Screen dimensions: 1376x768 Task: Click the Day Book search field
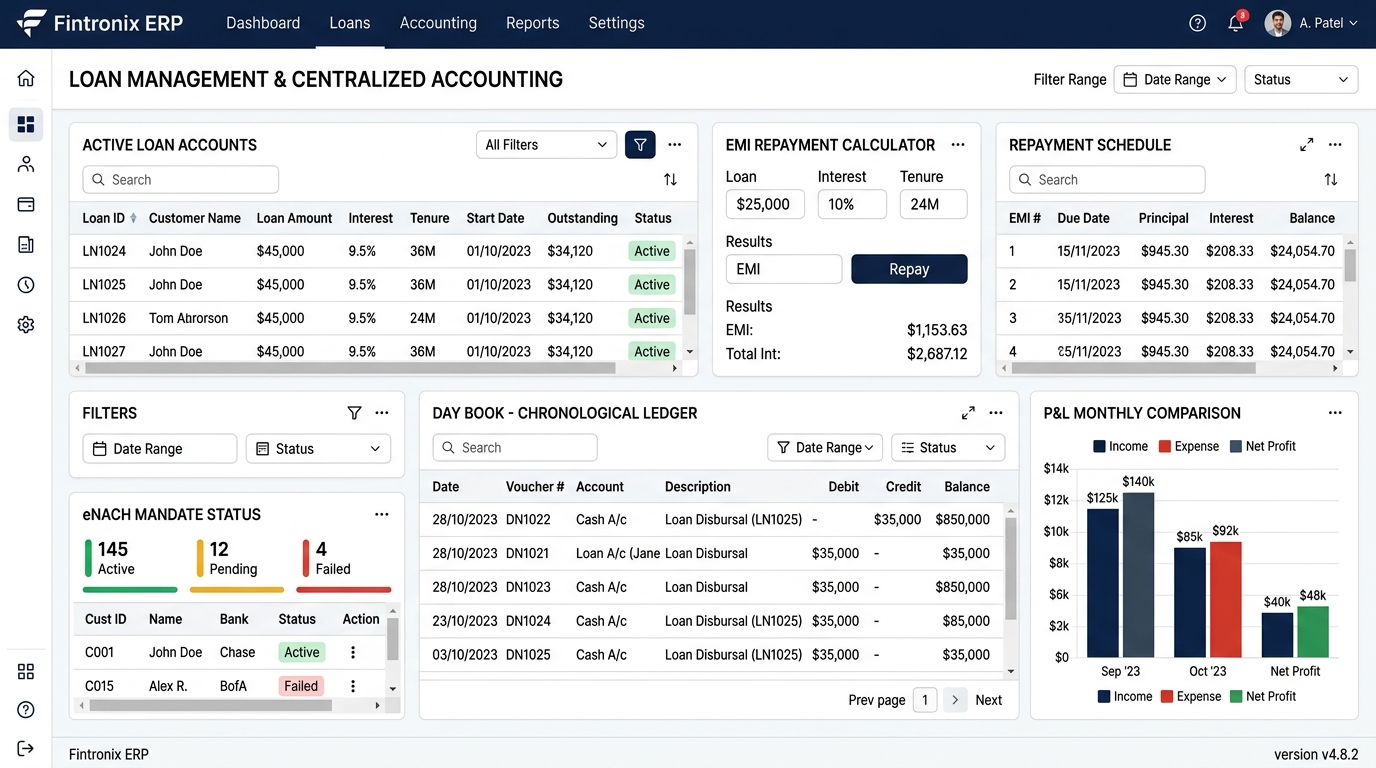pyautogui.click(x=515, y=448)
